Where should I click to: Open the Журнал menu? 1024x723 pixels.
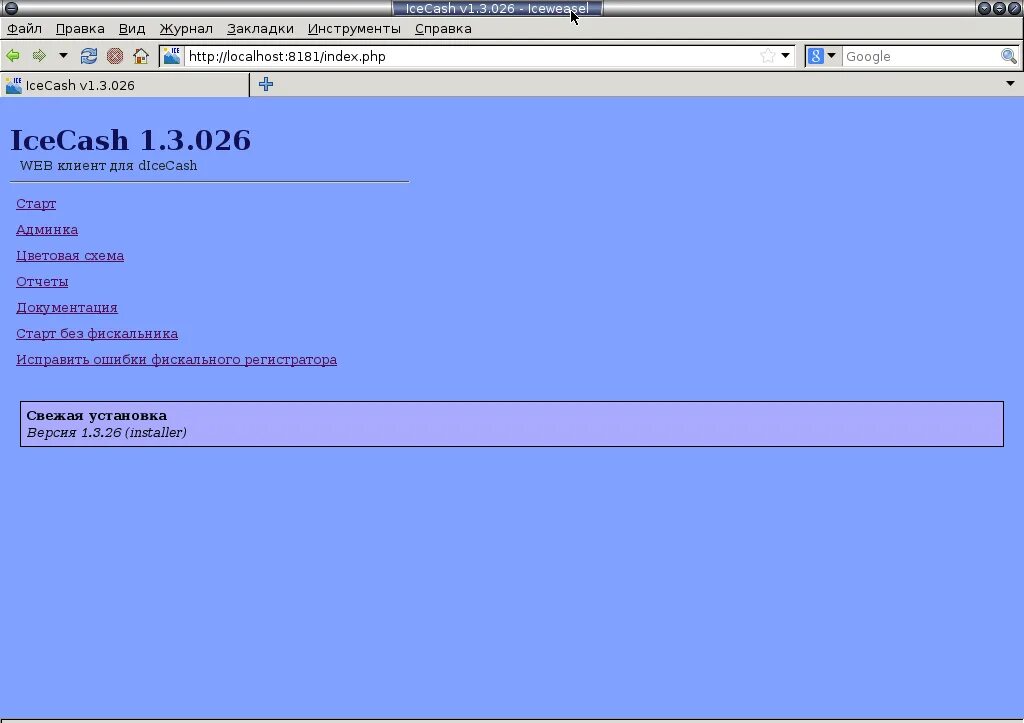coord(186,29)
